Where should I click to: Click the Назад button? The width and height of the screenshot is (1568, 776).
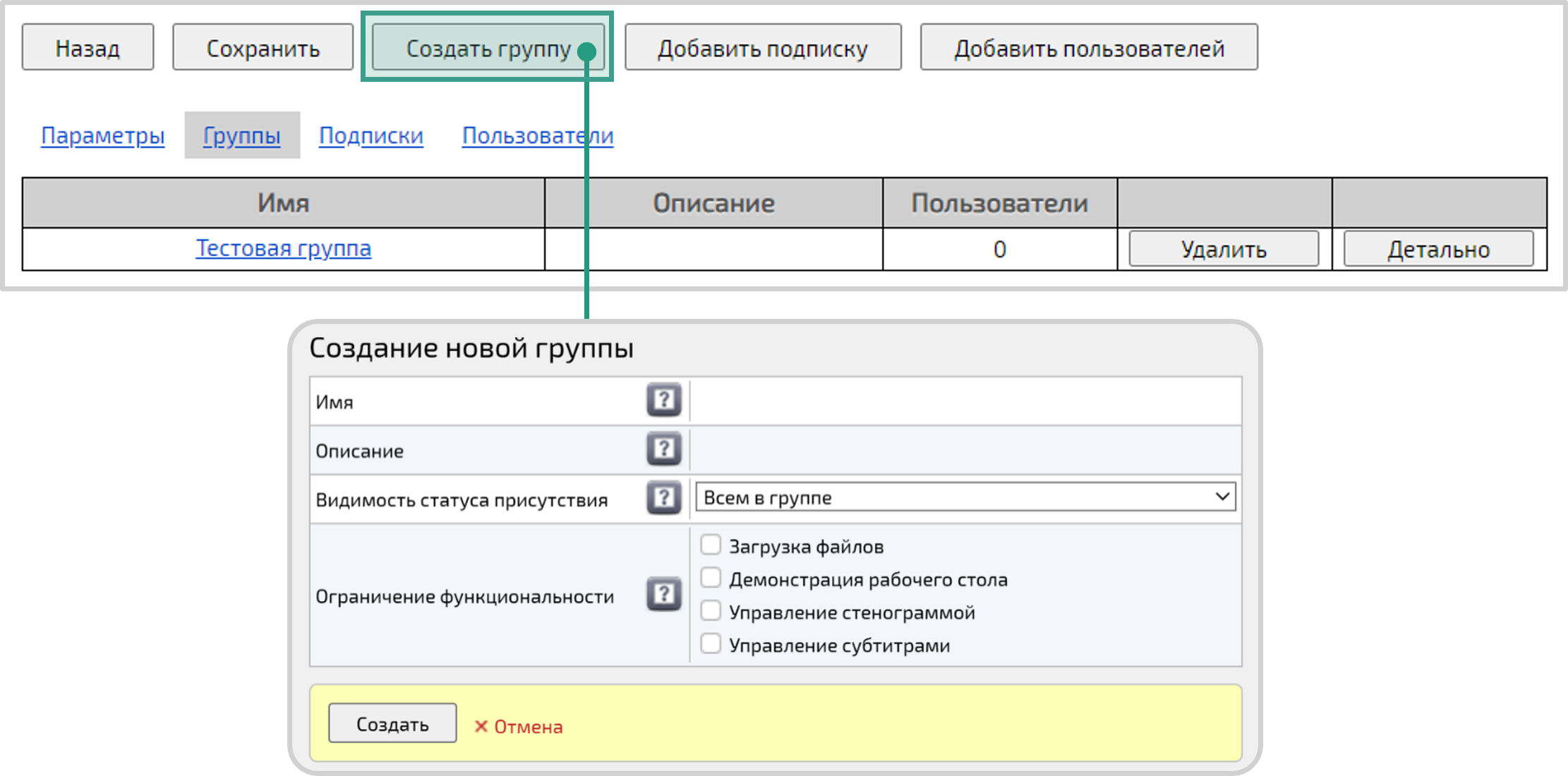coord(87,47)
